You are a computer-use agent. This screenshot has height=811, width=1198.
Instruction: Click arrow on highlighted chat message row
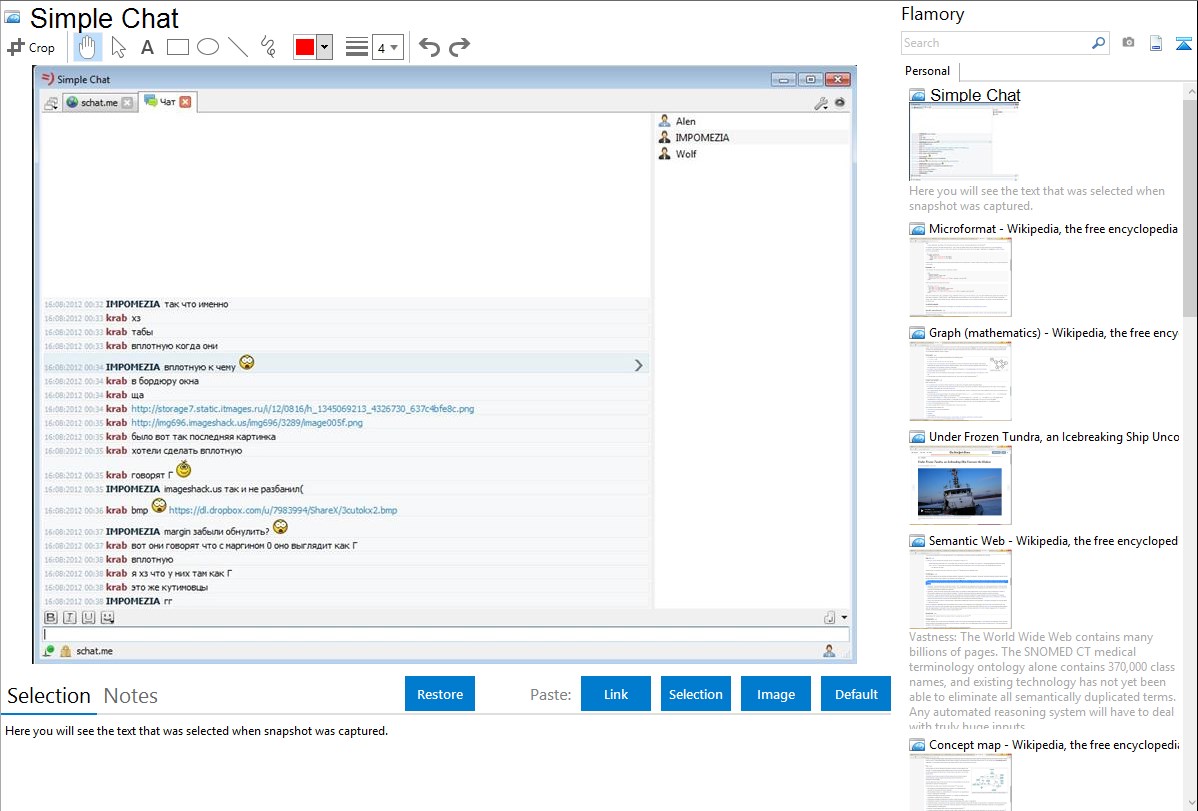tap(638, 365)
